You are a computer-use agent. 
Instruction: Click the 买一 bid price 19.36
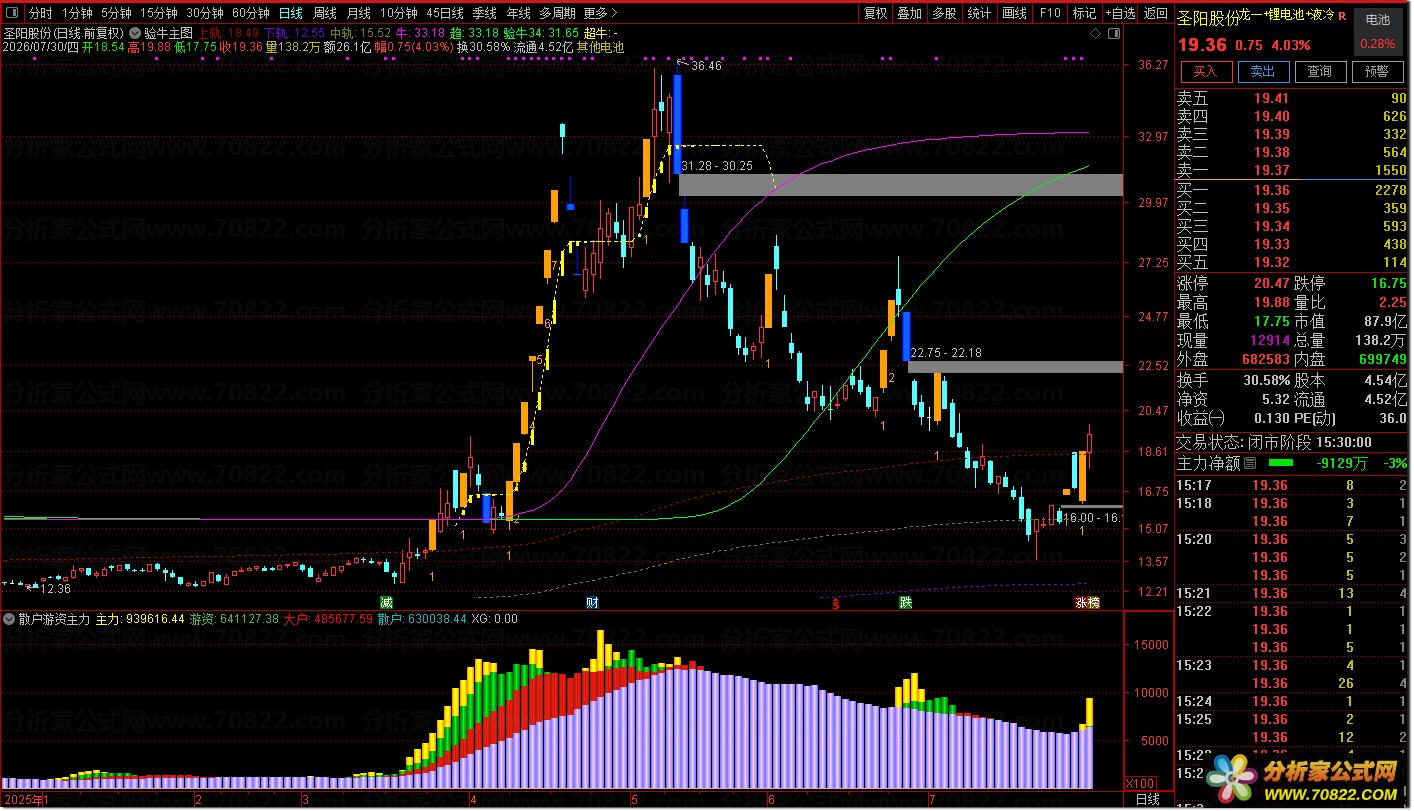coord(1270,190)
